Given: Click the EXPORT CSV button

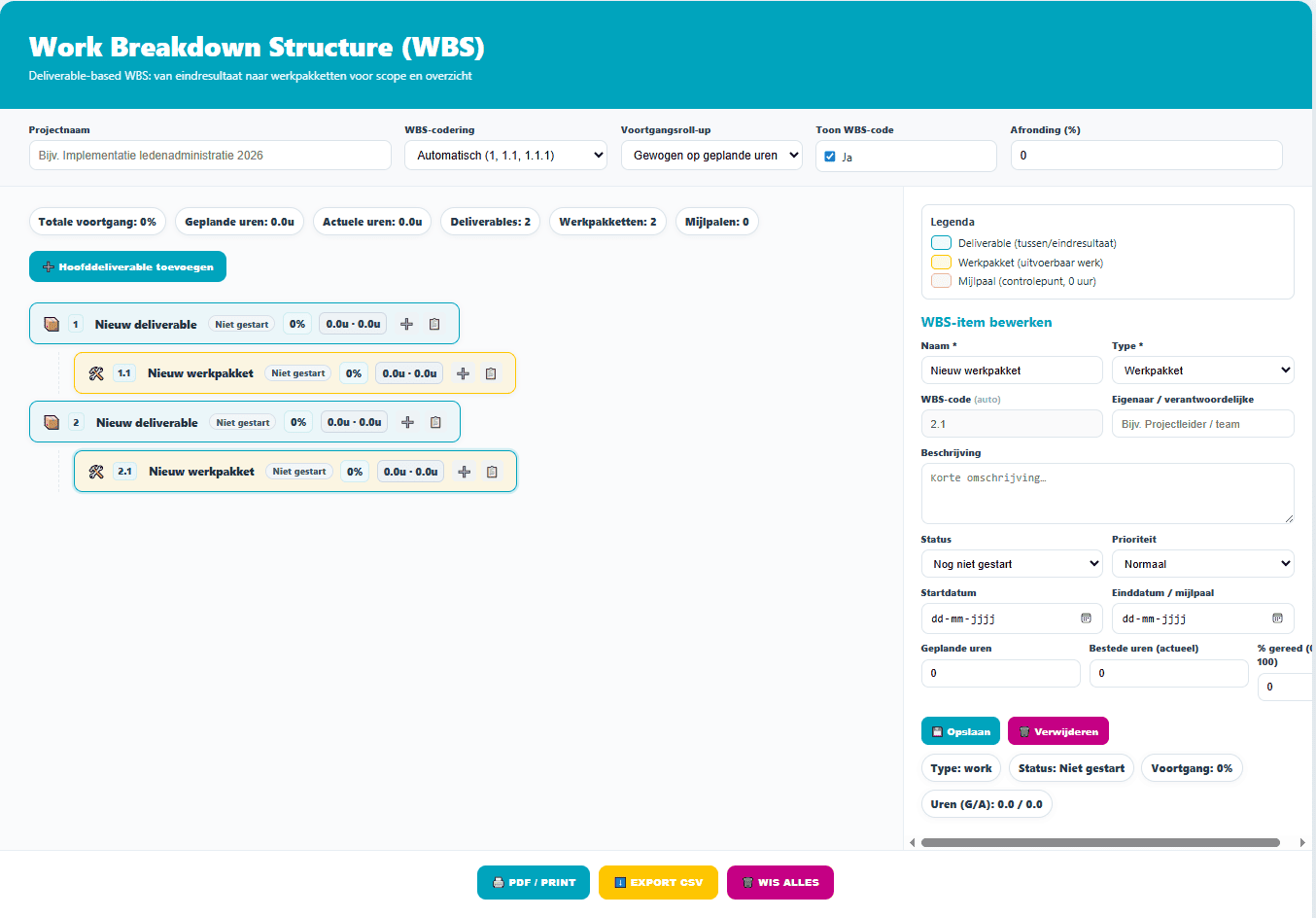Looking at the screenshot, I should pos(658,882).
